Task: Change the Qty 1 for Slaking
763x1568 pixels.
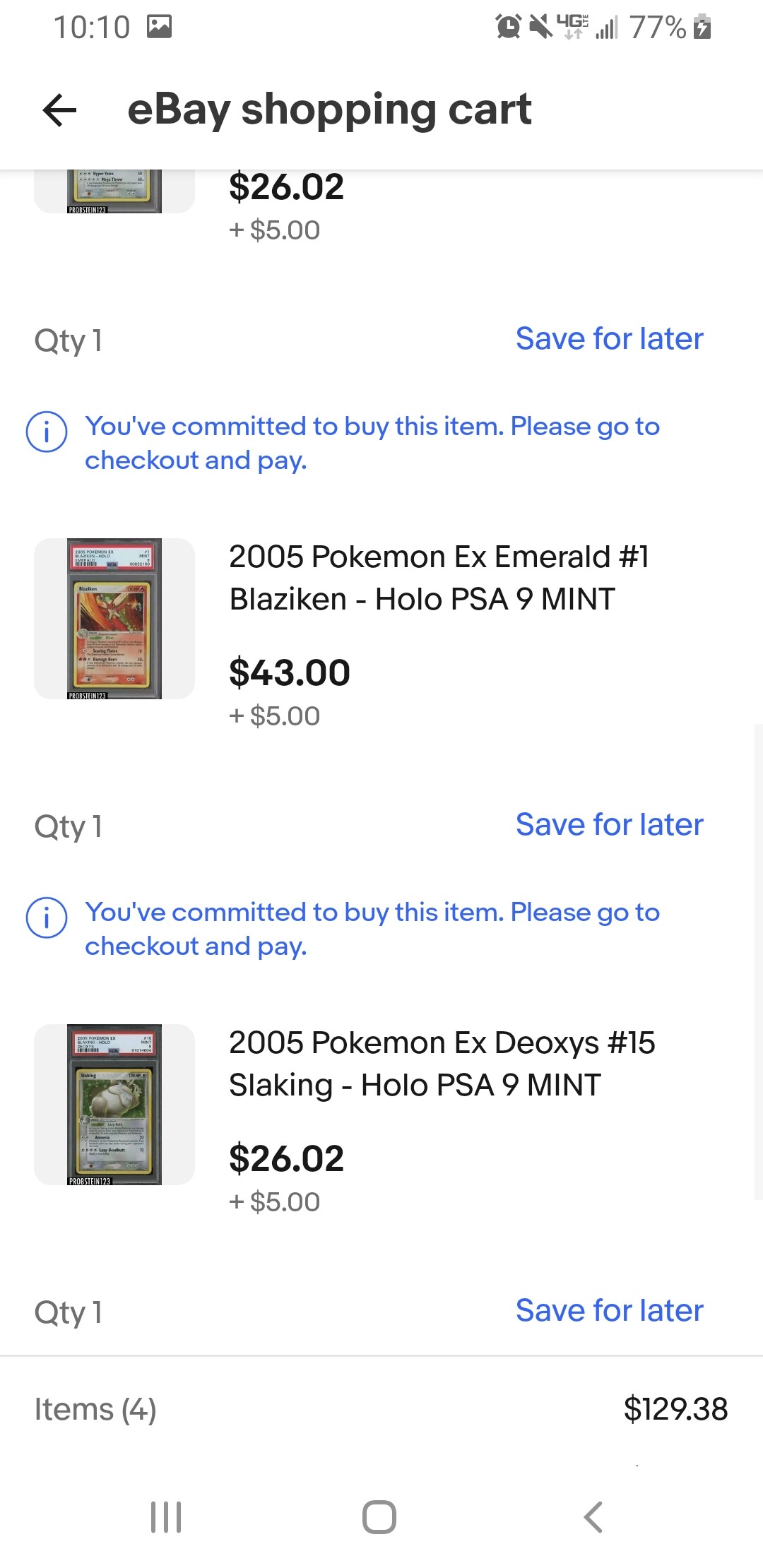Action: click(69, 1312)
